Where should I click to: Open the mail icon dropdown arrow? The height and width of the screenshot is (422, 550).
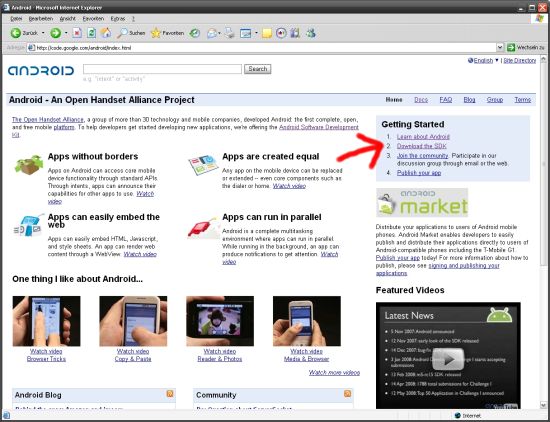220,33
